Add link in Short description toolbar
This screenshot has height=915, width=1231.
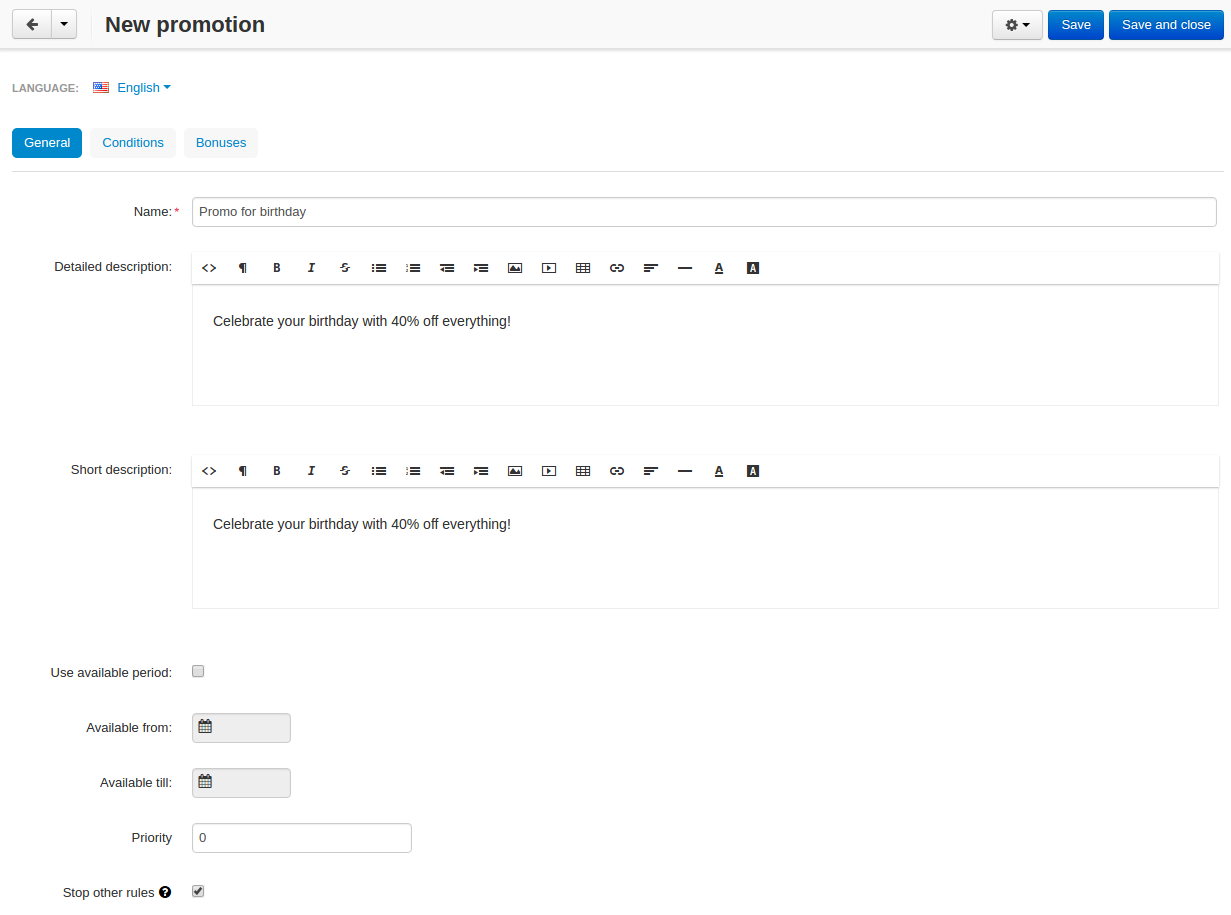coord(617,471)
